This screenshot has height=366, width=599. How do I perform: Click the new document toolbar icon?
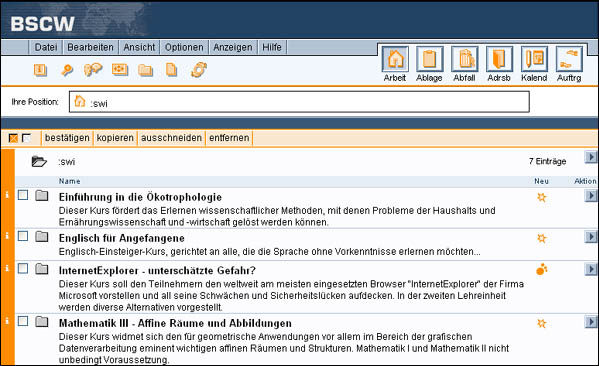tap(172, 70)
